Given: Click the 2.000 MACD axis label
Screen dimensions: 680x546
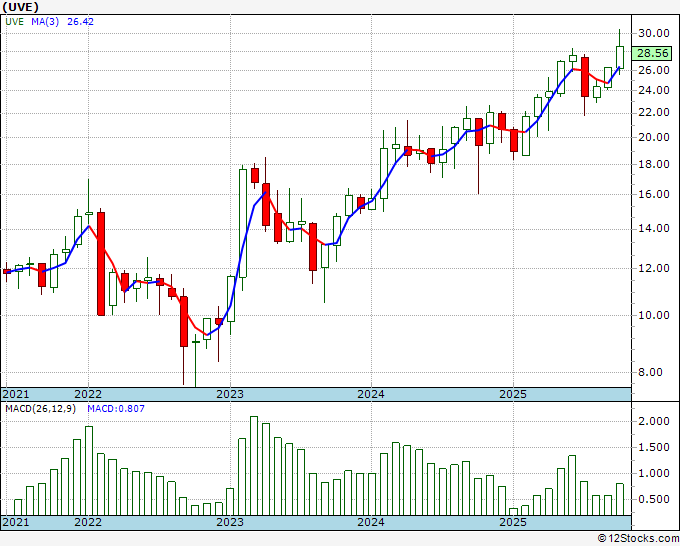Looking at the screenshot, I should click(654, 421).
